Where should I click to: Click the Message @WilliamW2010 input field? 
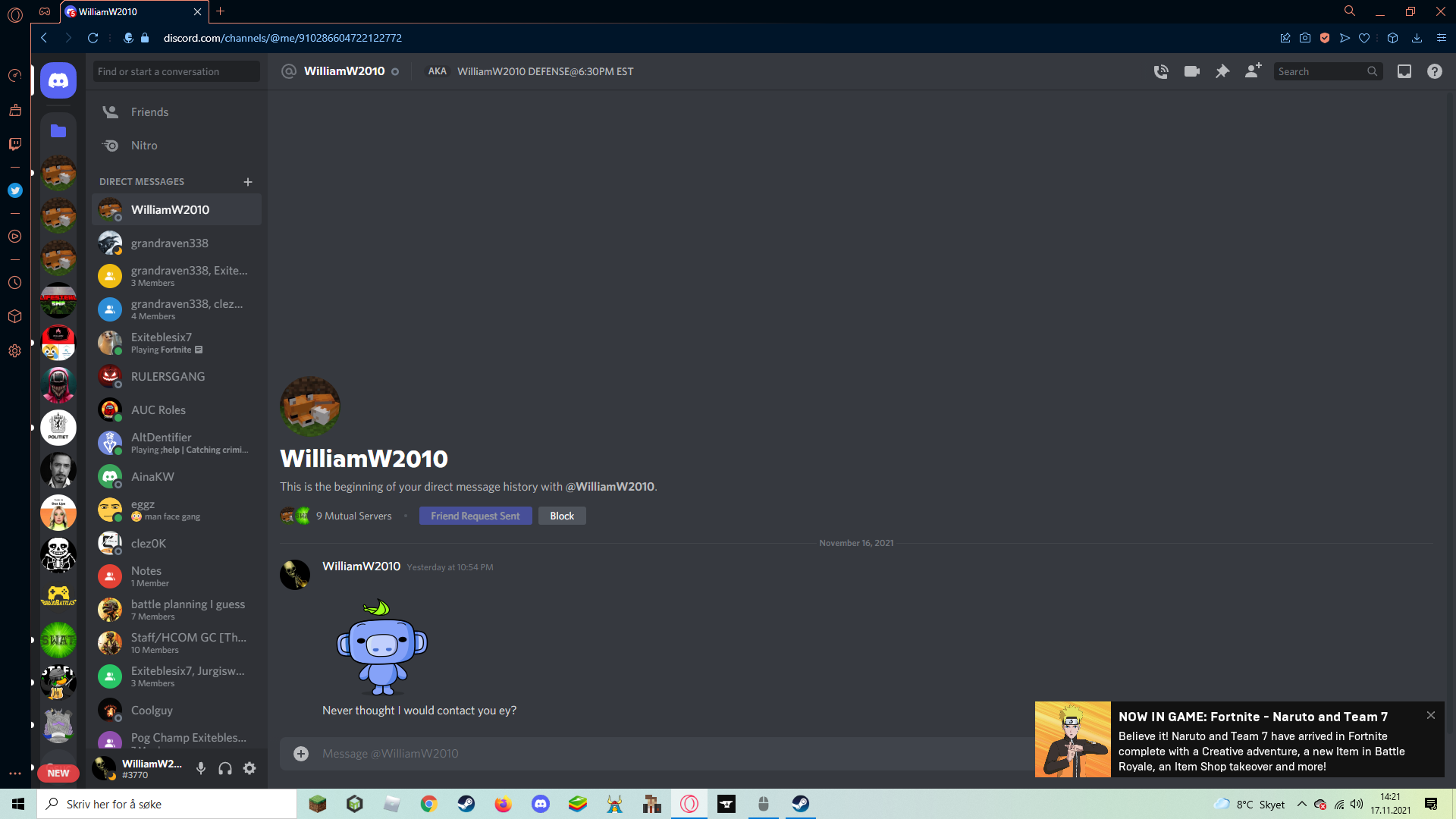pos(531,753)
